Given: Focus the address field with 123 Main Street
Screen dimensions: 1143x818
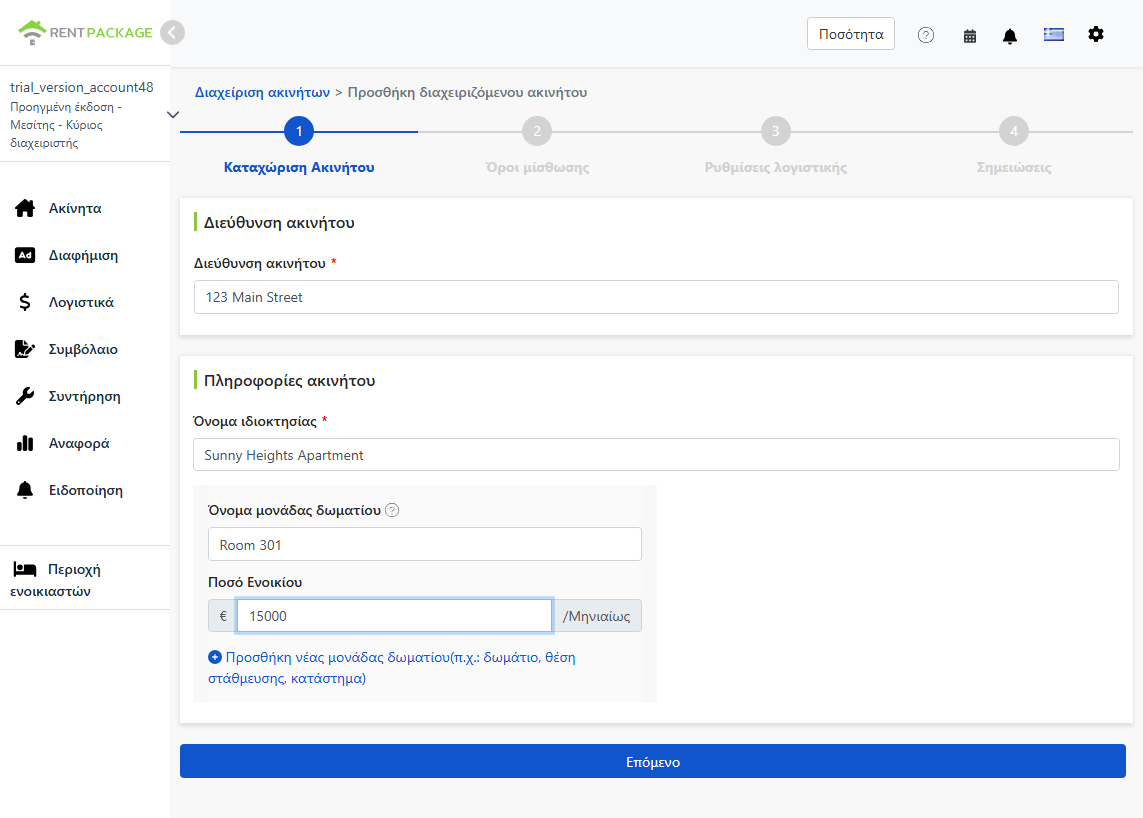Looking at the screenshot, I should (x=656, y=297).
